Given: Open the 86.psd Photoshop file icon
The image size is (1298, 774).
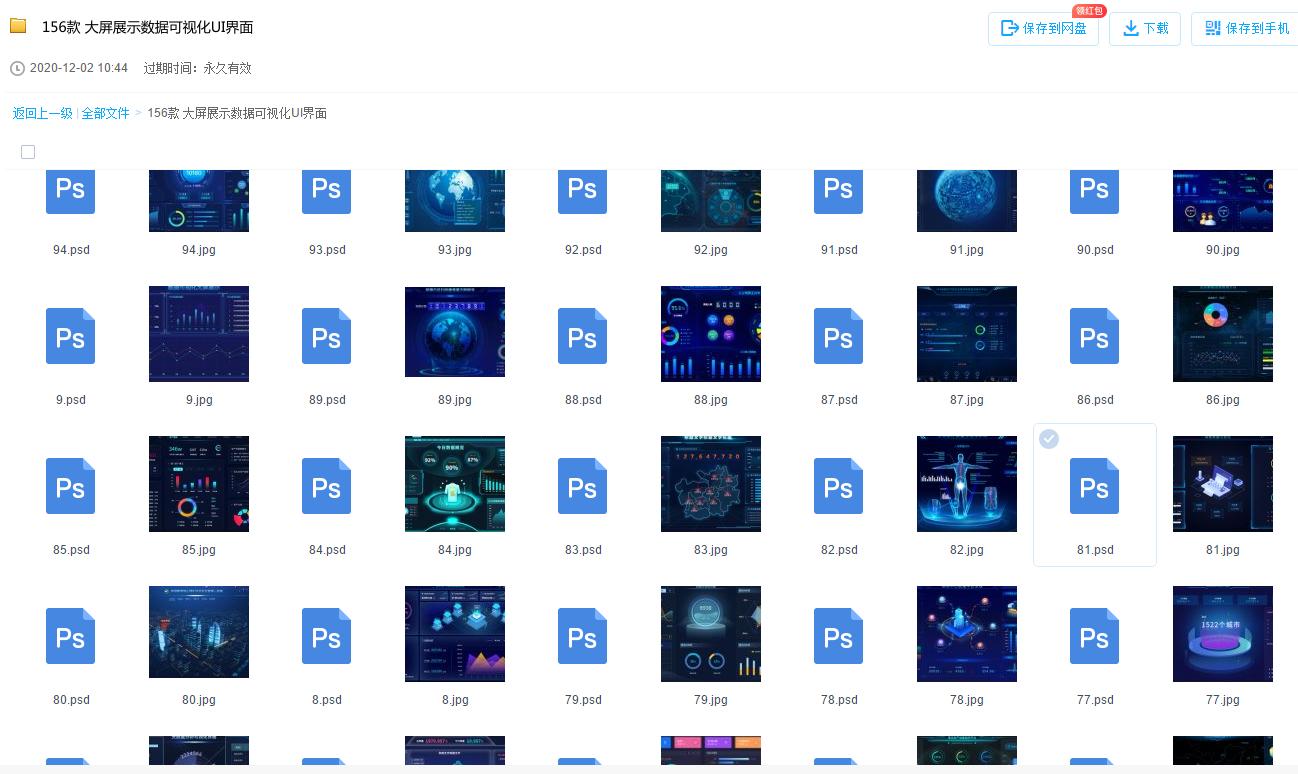Looking at the screenshot, I should 1095,336.
